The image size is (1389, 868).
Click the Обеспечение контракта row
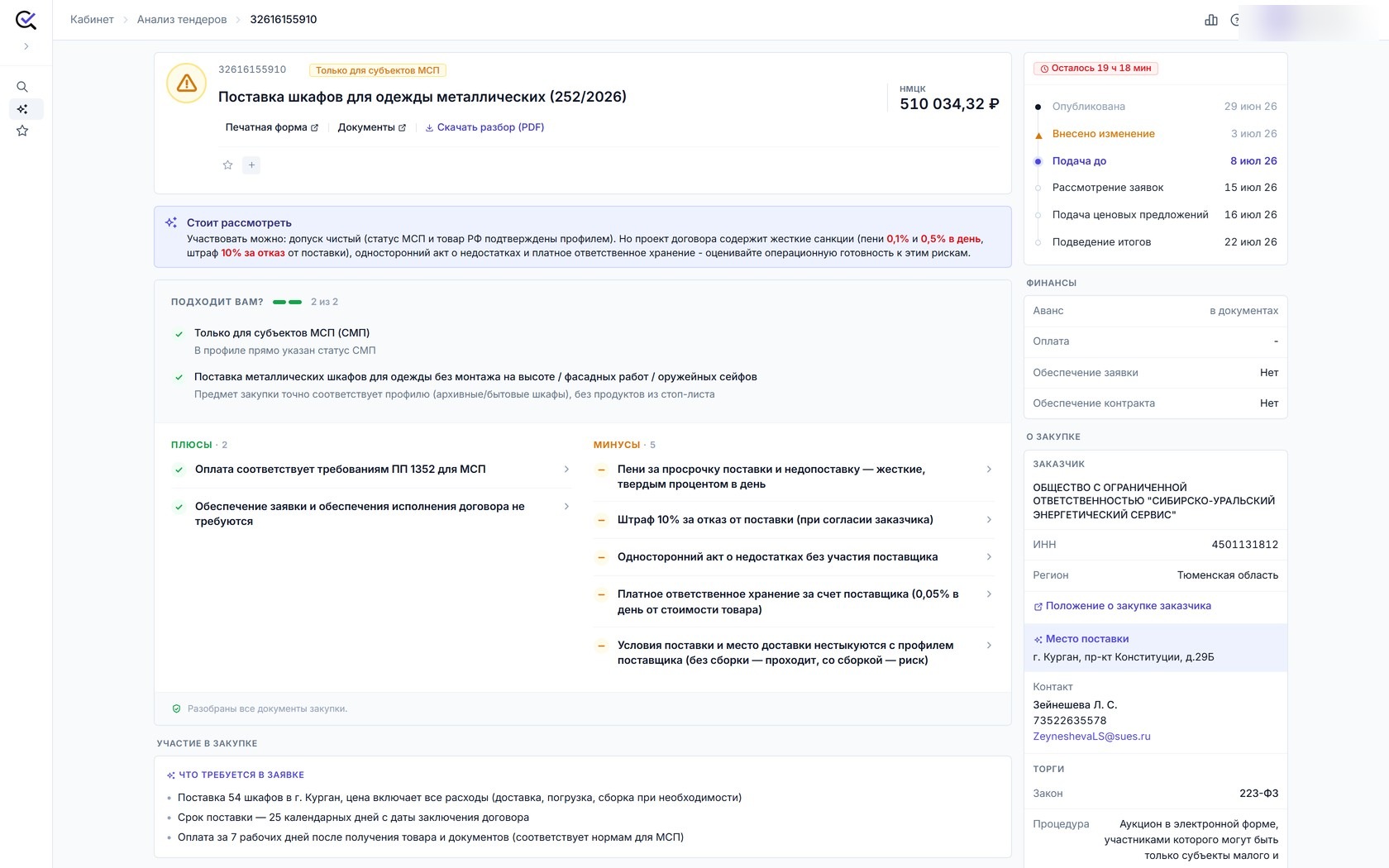[x=1155, y=403]
